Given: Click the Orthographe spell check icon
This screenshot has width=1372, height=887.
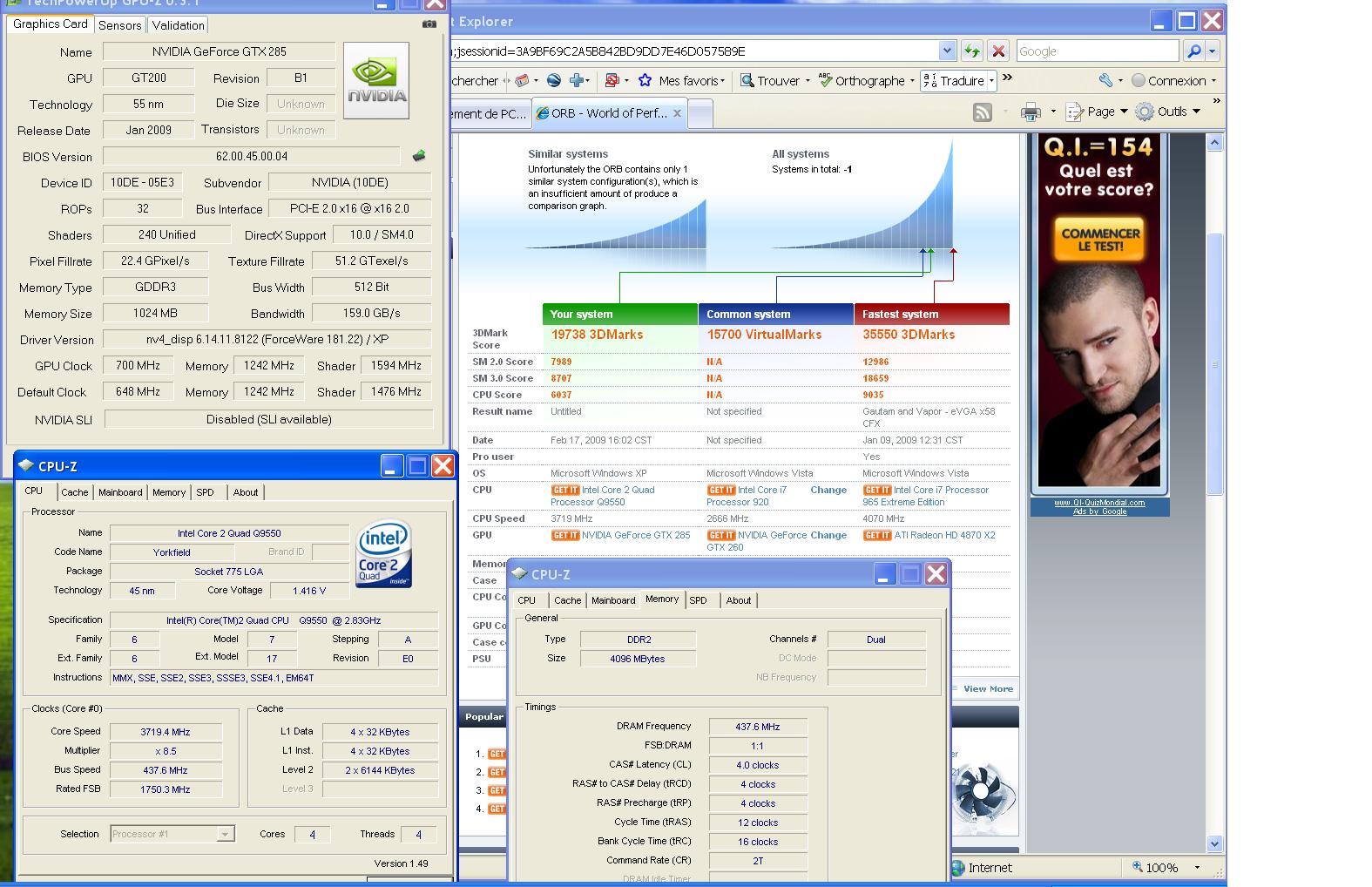Looking at the screenshot, I should 825,80.
